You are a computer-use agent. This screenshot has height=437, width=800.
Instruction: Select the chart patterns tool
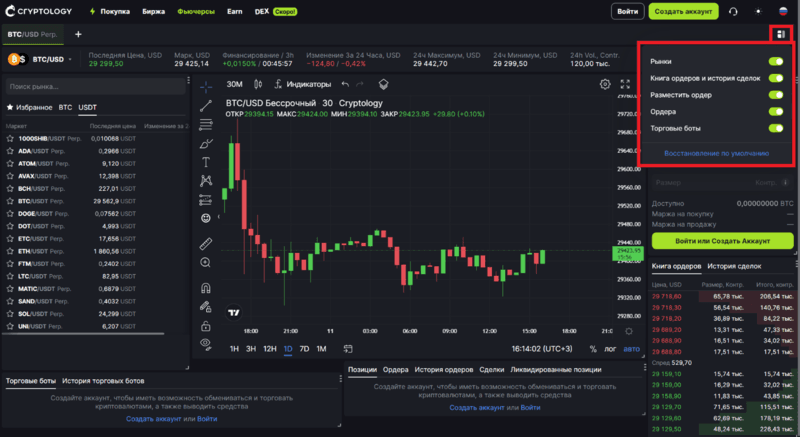[x=206, y=181]
